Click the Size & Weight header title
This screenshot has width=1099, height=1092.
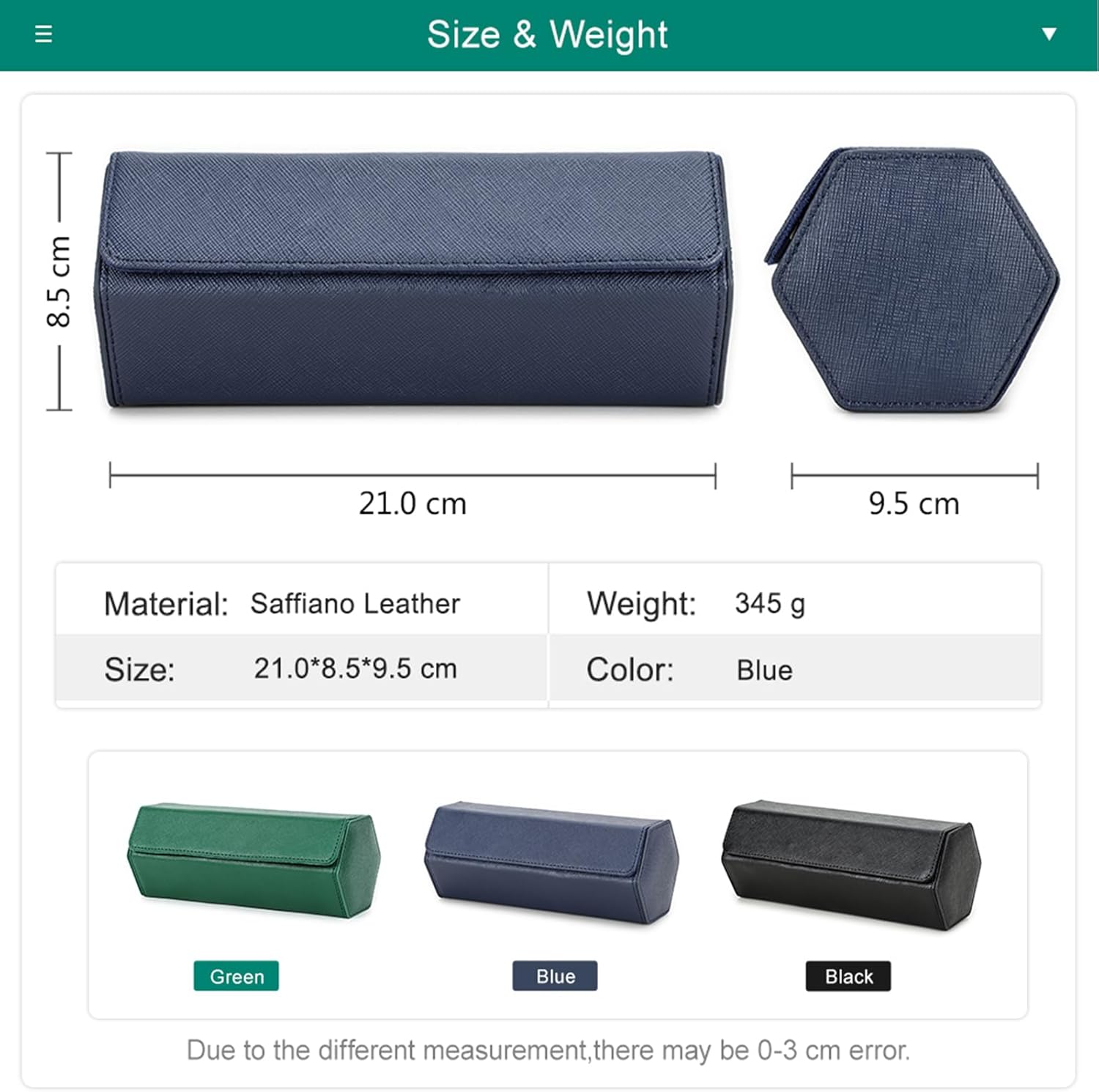547,34
